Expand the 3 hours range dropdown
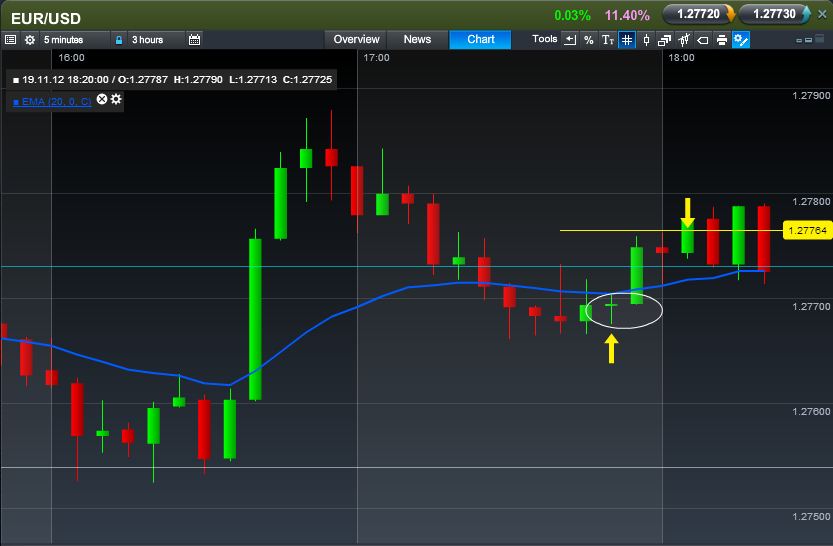833x546 pixels. [x=154, y=40]
